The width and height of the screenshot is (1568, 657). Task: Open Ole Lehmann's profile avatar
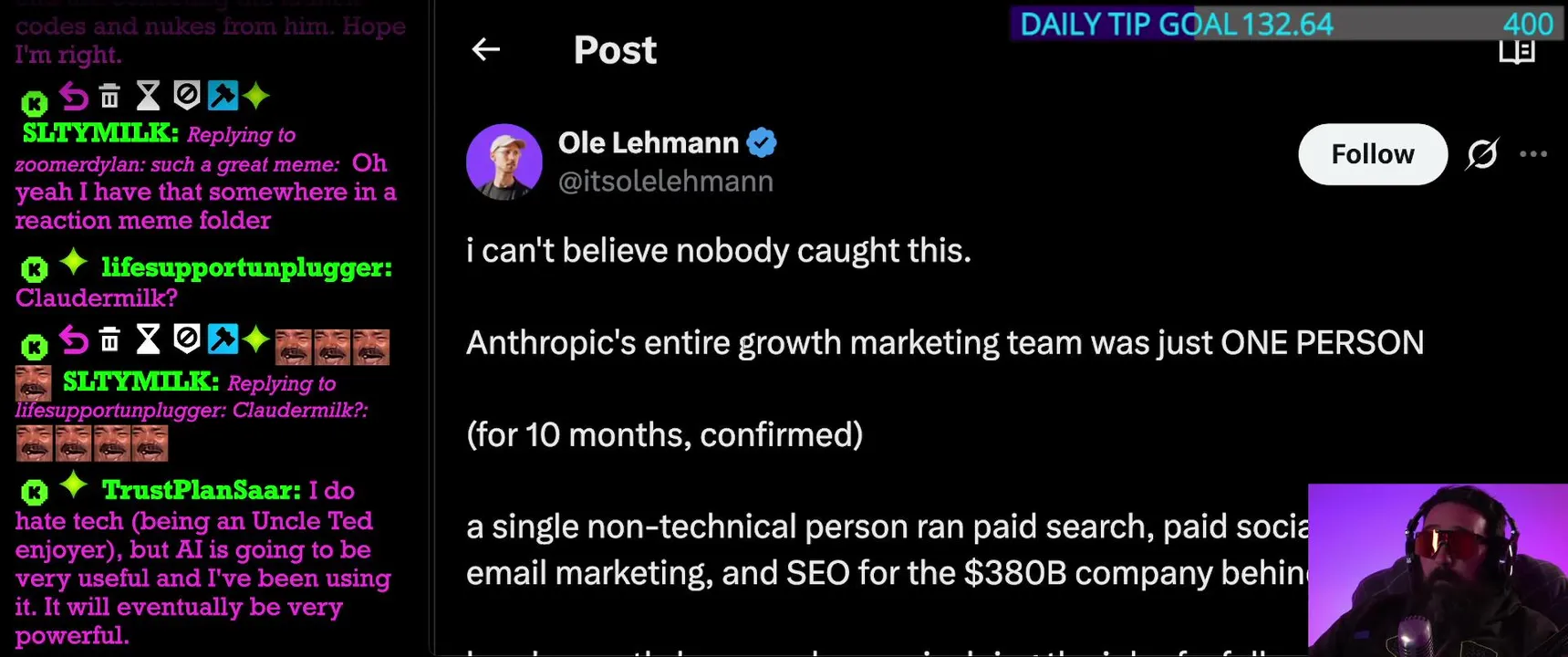pos(504,162)
